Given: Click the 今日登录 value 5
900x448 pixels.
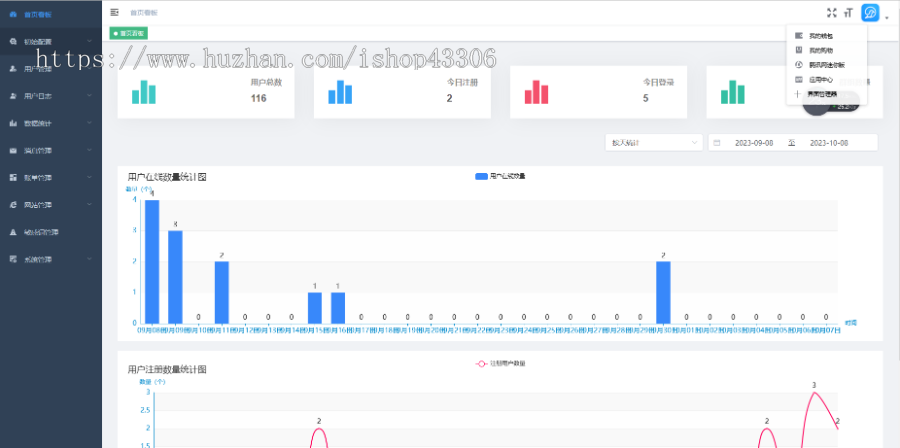Looking at the screenshot, I should pos(646,98).
